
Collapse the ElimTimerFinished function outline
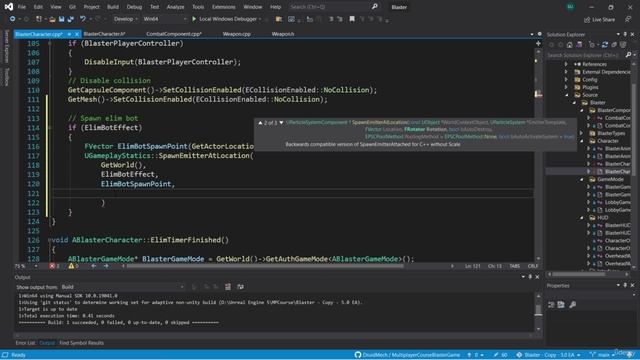tap(50, 240)
